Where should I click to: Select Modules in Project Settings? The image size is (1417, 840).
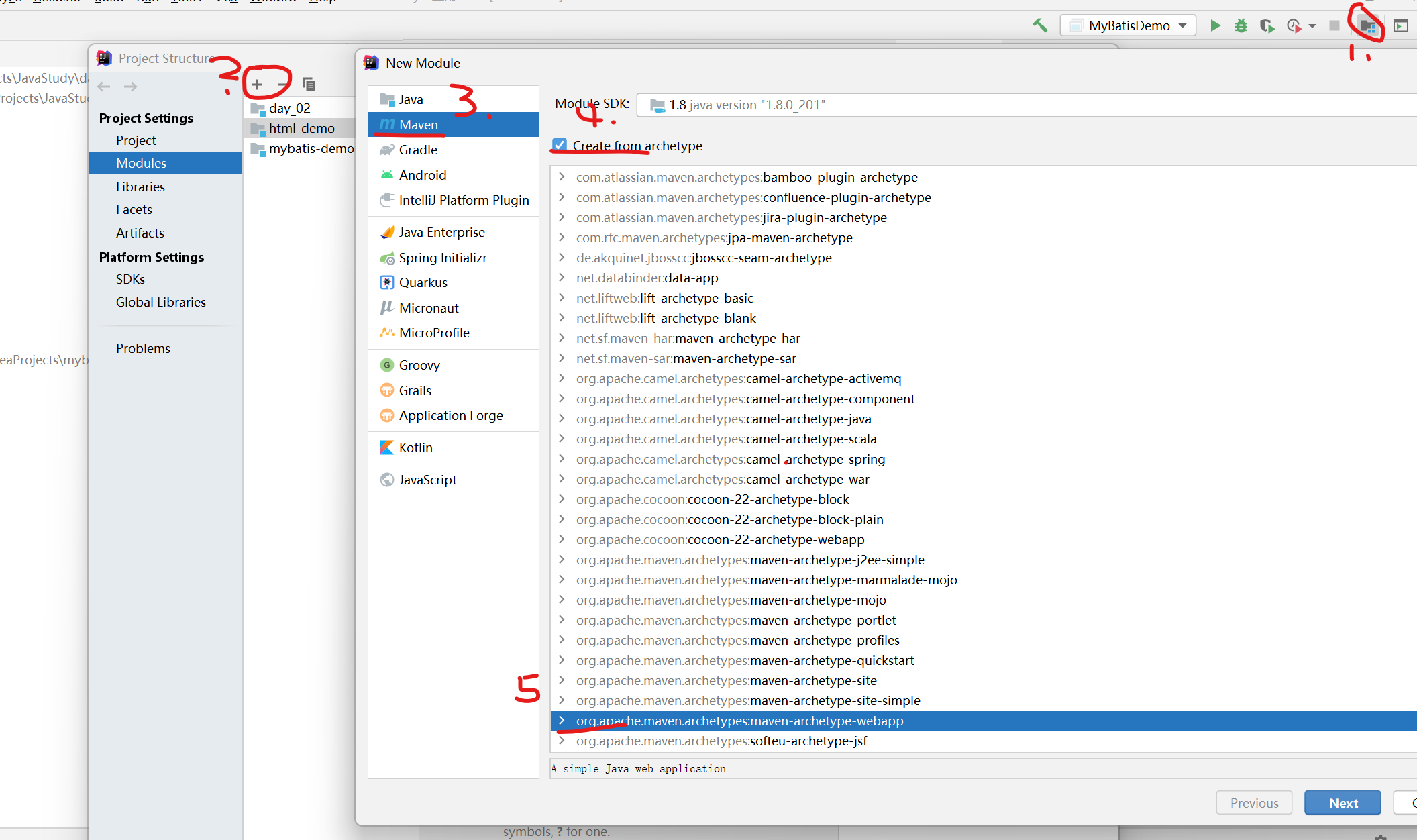tap(165, 163)
